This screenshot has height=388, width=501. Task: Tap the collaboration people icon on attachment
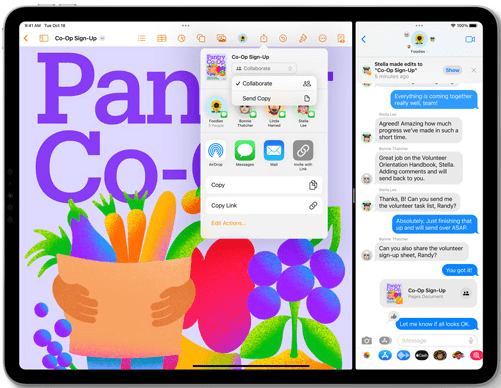(x=466, y=293)
